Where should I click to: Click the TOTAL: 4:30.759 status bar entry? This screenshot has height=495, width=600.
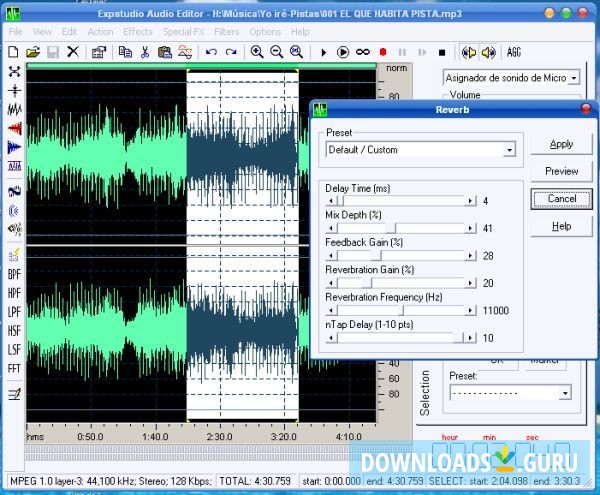[255, 481]
